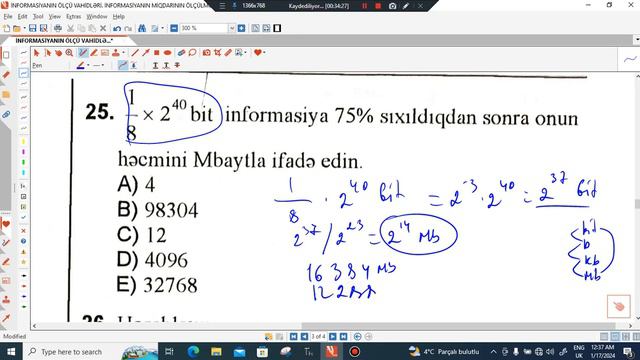Open the View menu
Viewport: 640px width, 360px height.
[x=54, y=17]
